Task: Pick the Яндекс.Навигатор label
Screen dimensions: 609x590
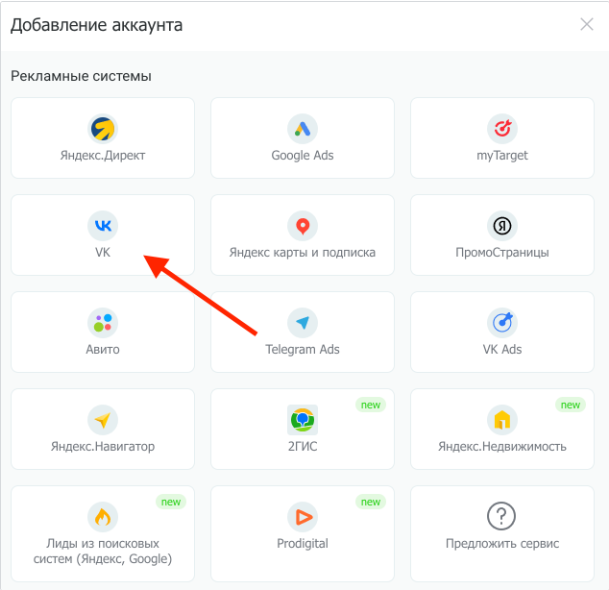Action: [103, 447]
